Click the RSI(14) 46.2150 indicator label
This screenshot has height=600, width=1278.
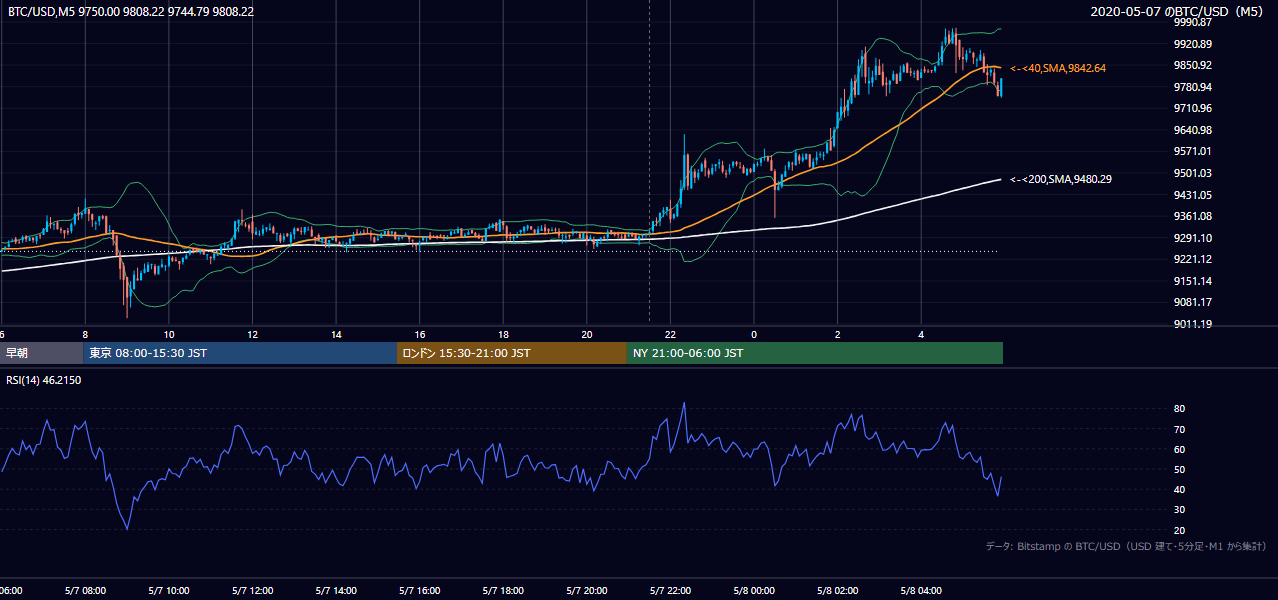(x=44, y=381)
